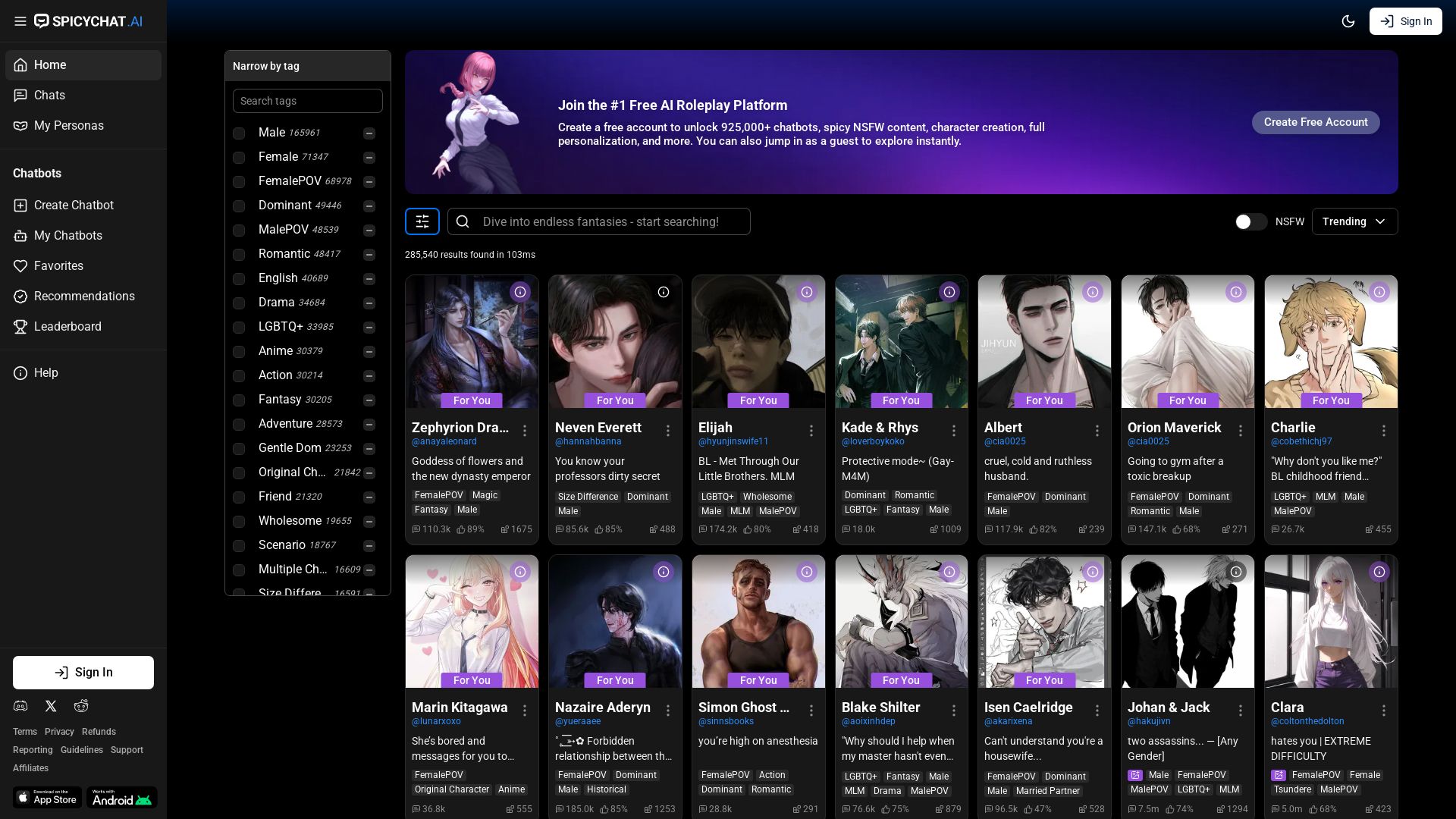This screenshot has width=1456, height=819.
Task: Open the Reddit social icon
Action: [x=81, y=706]
